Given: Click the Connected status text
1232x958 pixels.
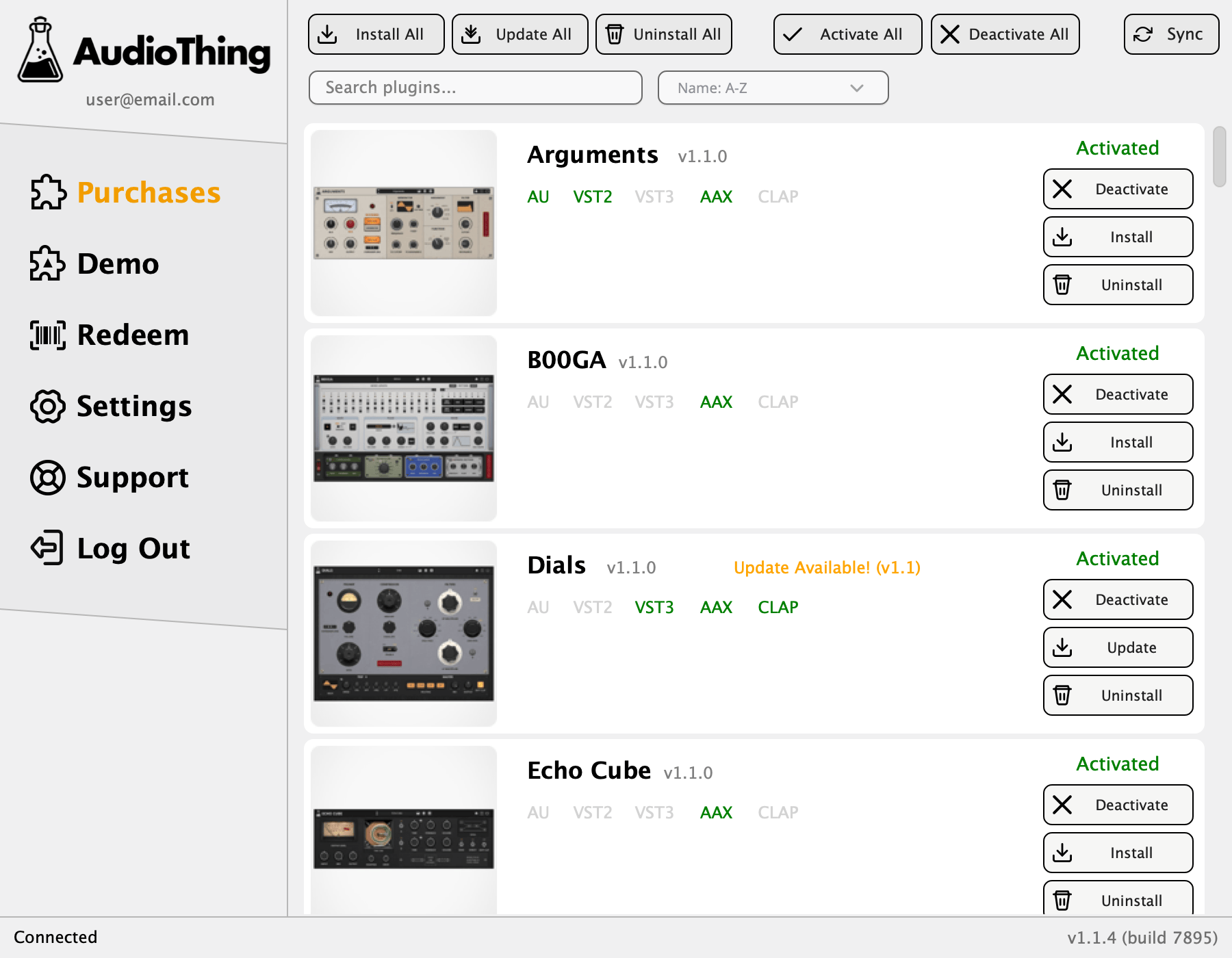Looking at the screenshot, I should pyautogui.click(x=55, y=937).
